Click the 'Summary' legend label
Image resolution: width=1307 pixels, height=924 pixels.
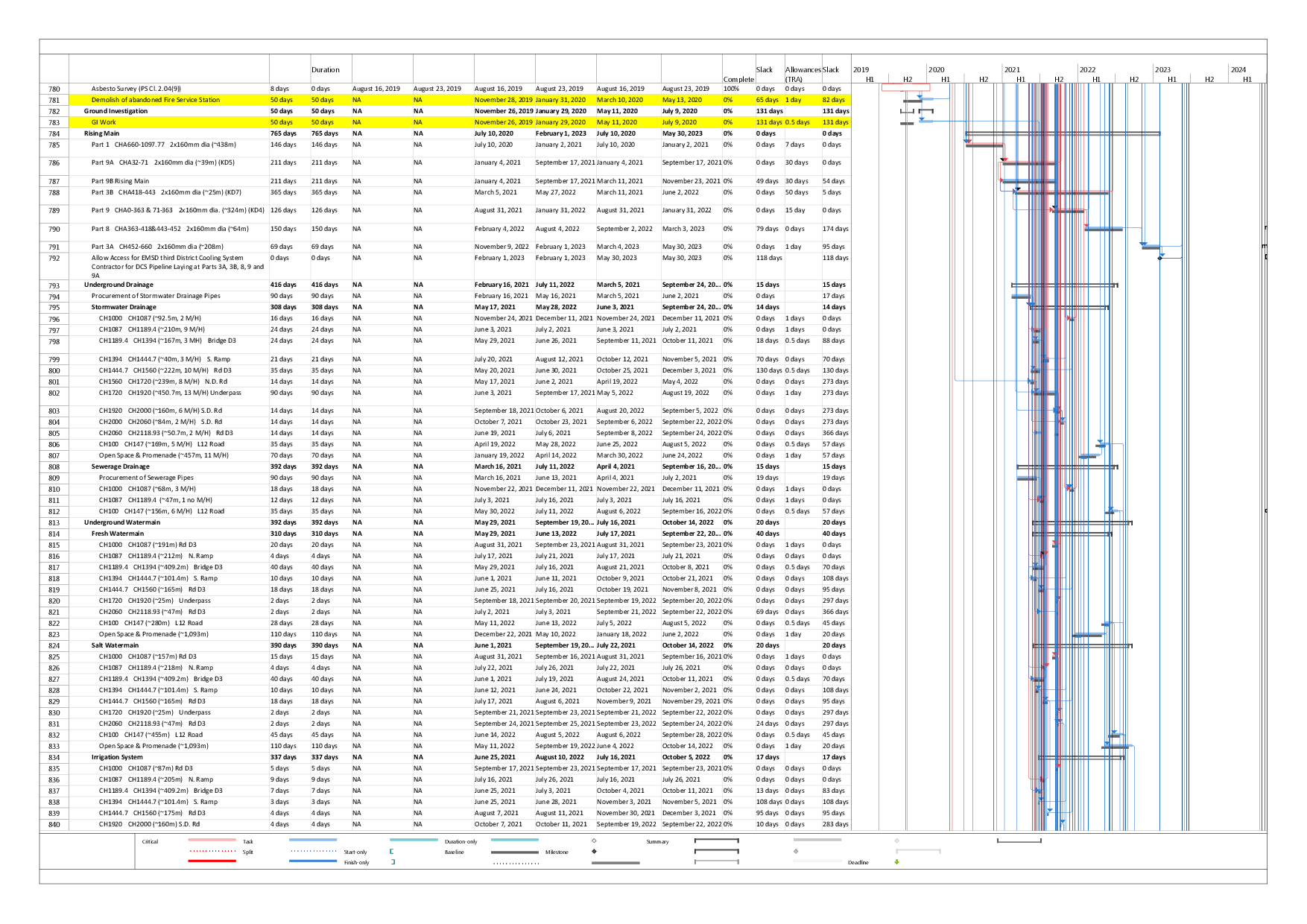click(657, 841)
